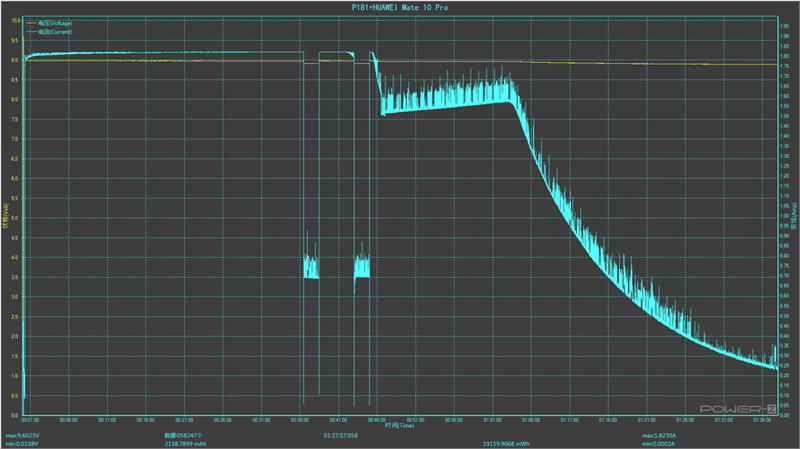Click the chart title 'P181+HUAWEI Mate 10 Pro'
The height and width of the screenshot is (449, 800).
coord(400,7)
